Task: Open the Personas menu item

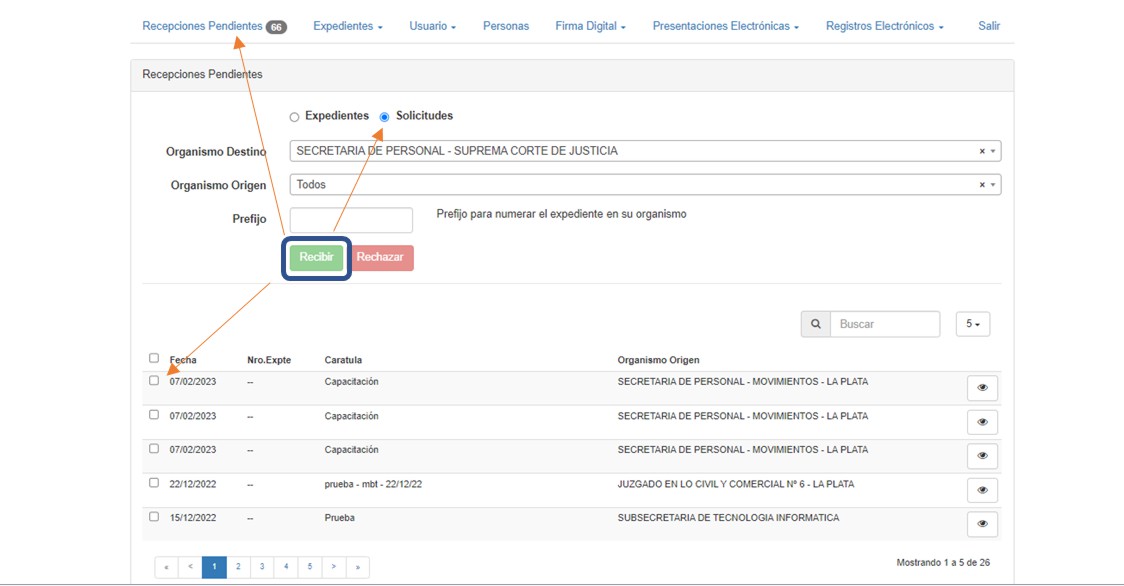Action: [x=505, y=26]
